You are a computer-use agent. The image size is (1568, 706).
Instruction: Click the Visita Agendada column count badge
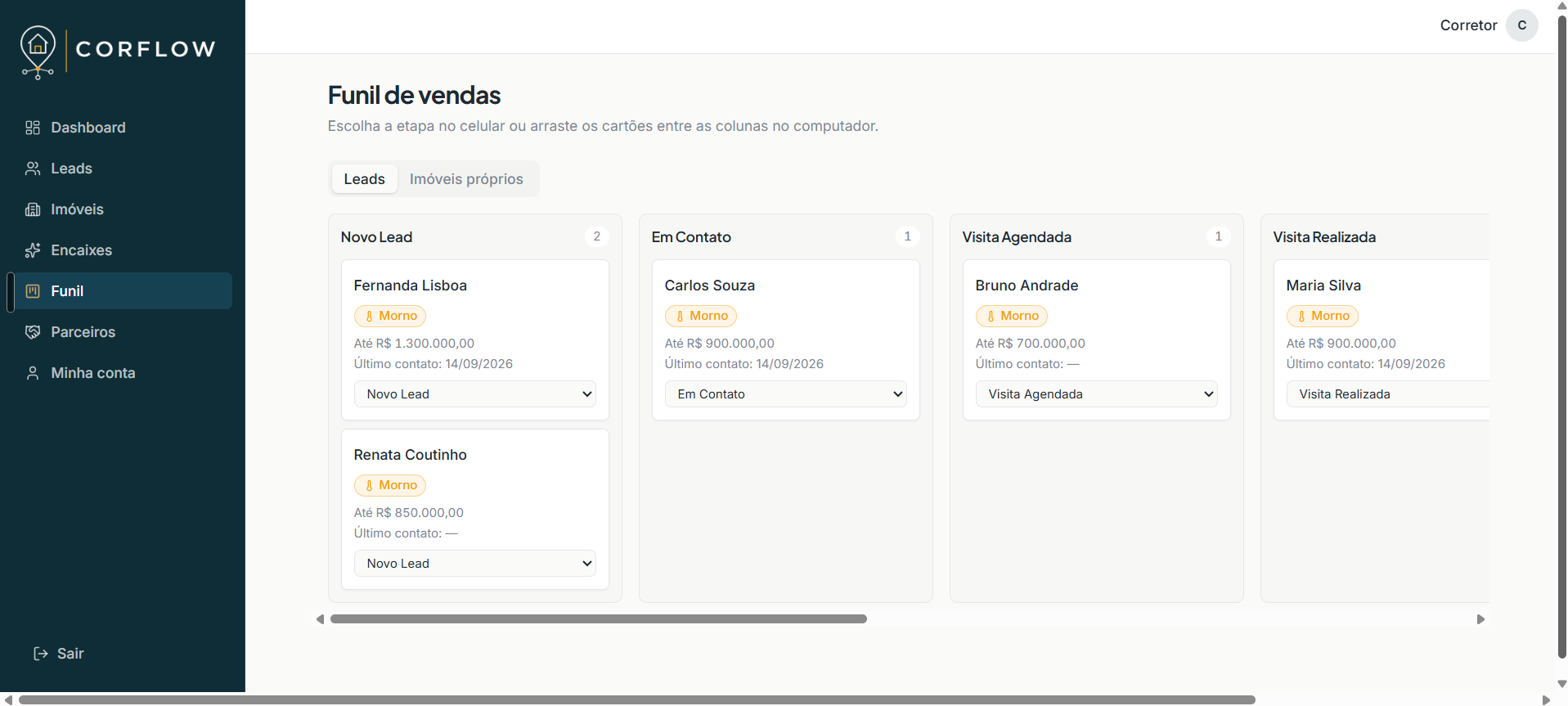pos(1219,236)
